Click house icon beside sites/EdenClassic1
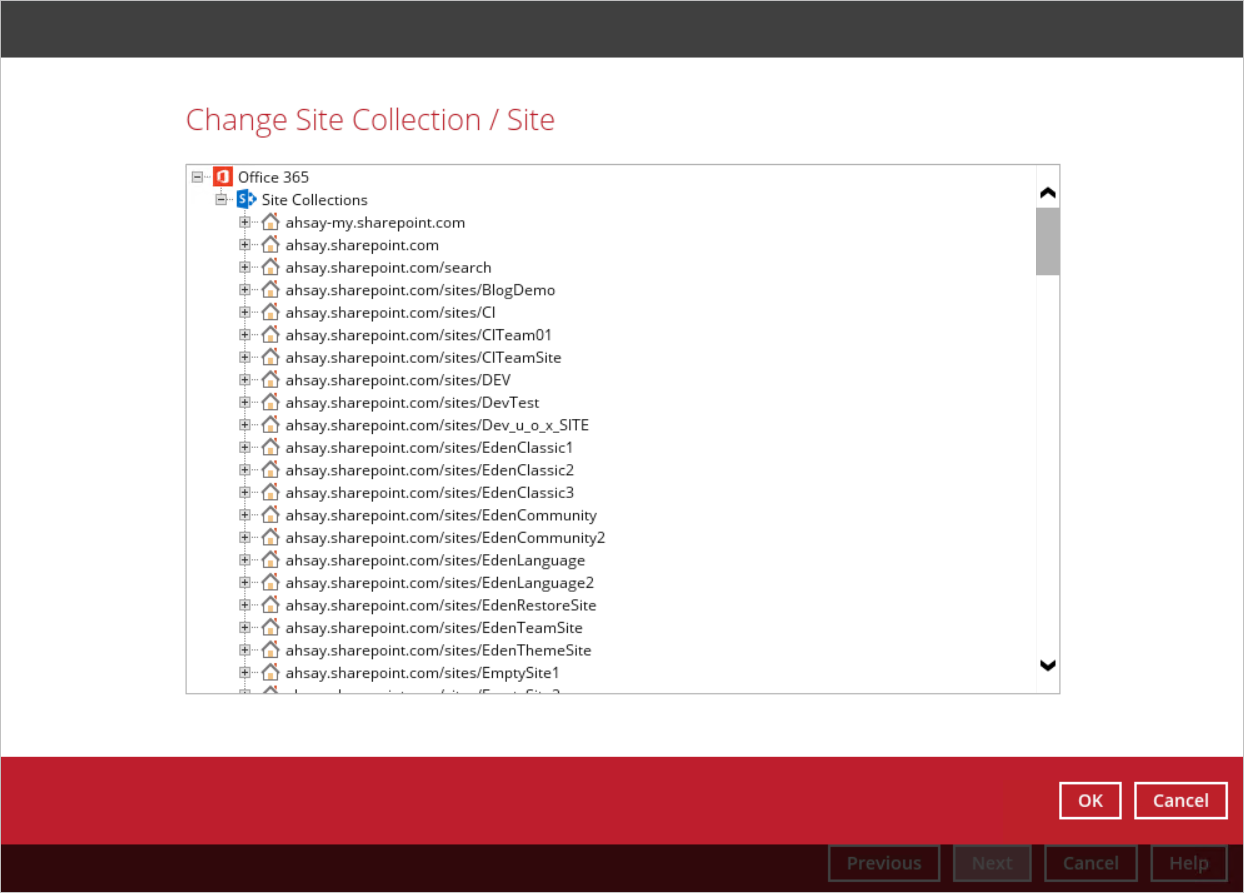Screen dimensions: 1244x893 tap(270, 447)
